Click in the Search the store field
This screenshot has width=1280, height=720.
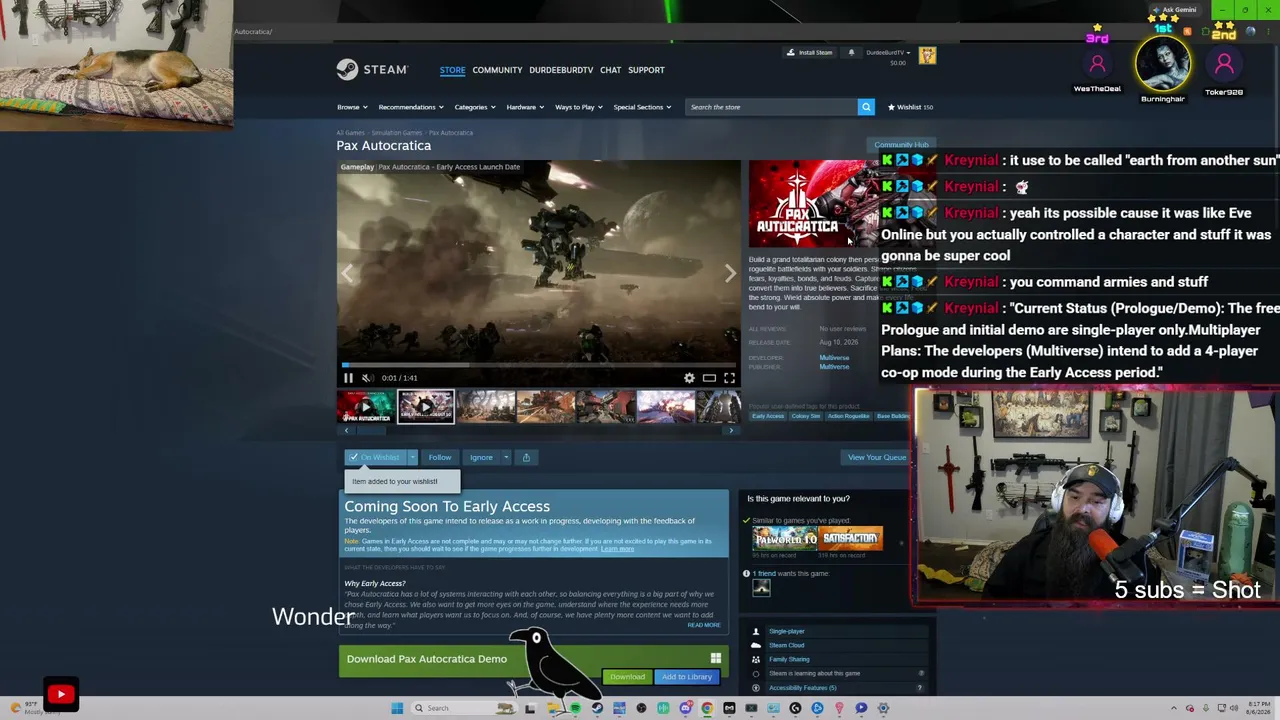click(x=771, y=107)
